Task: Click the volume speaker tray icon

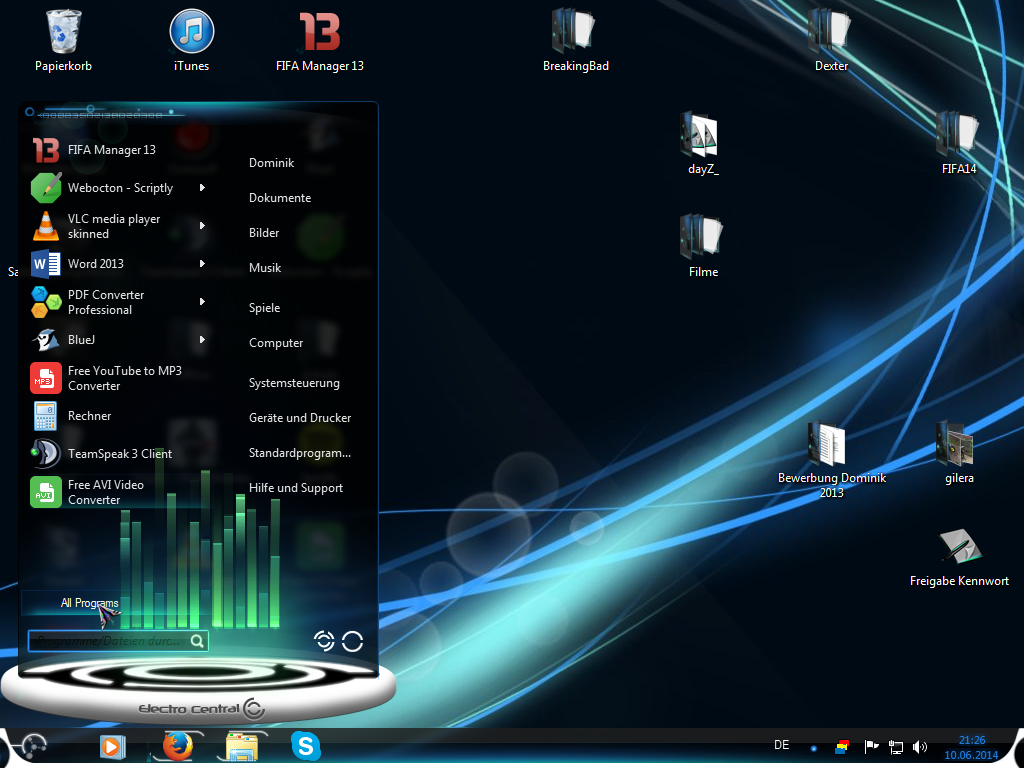Action: (920, 747)
